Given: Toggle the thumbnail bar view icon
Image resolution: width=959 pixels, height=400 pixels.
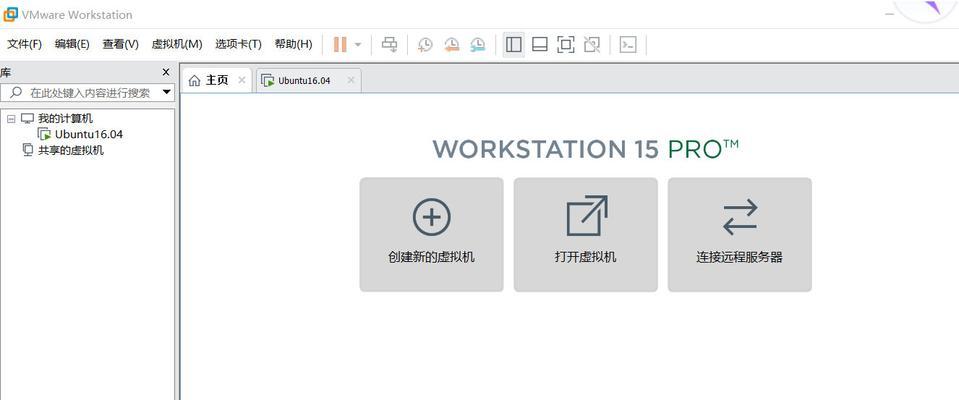Looking at the screenshot, I should click(x=539, y=44).
